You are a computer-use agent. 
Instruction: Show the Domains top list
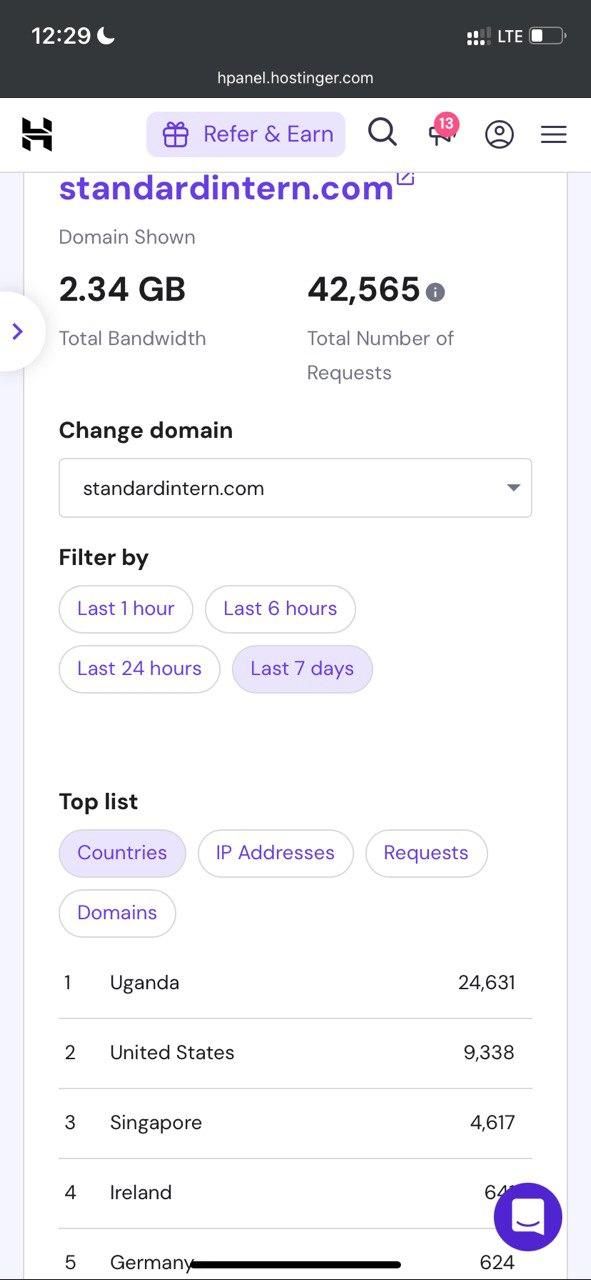pyautogui.click(x=117, y=913)
